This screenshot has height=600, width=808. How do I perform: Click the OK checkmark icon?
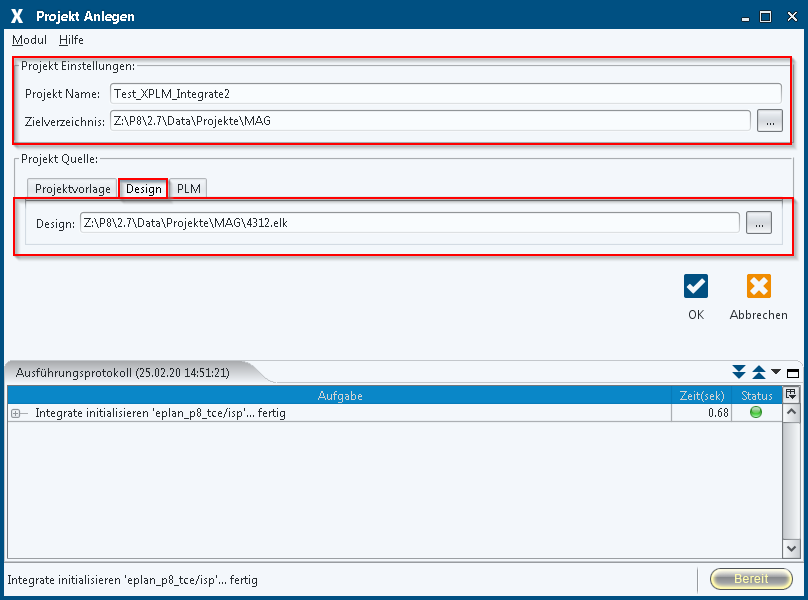696,287
